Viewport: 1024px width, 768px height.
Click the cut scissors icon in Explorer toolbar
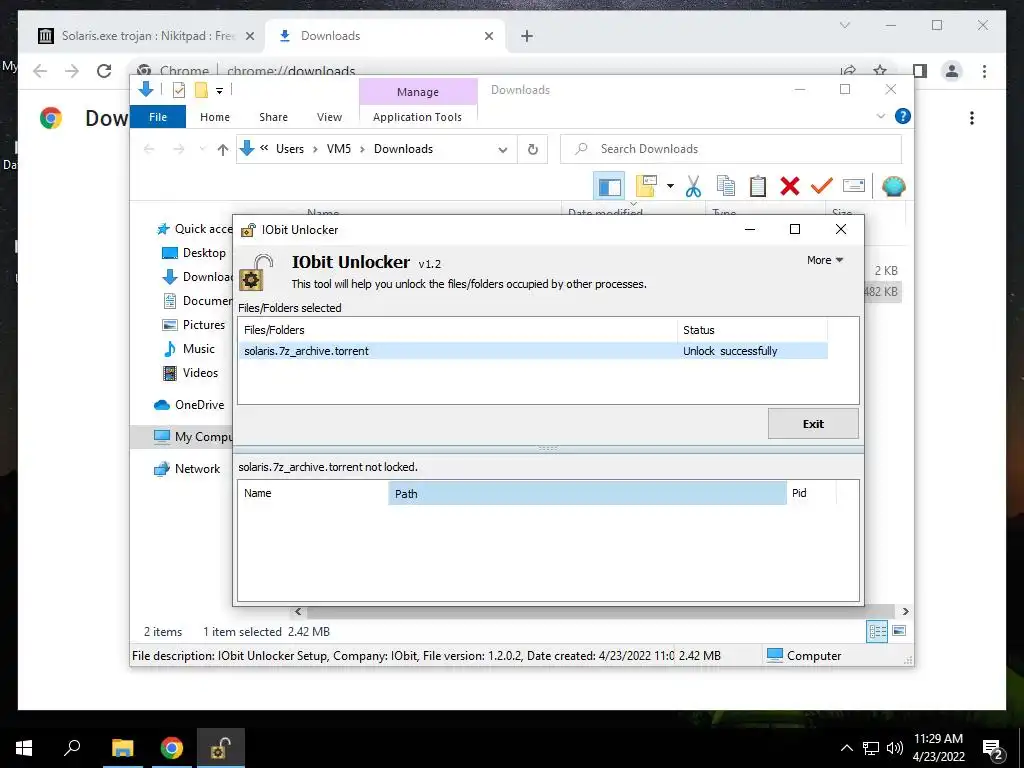[x=693, y=186]
